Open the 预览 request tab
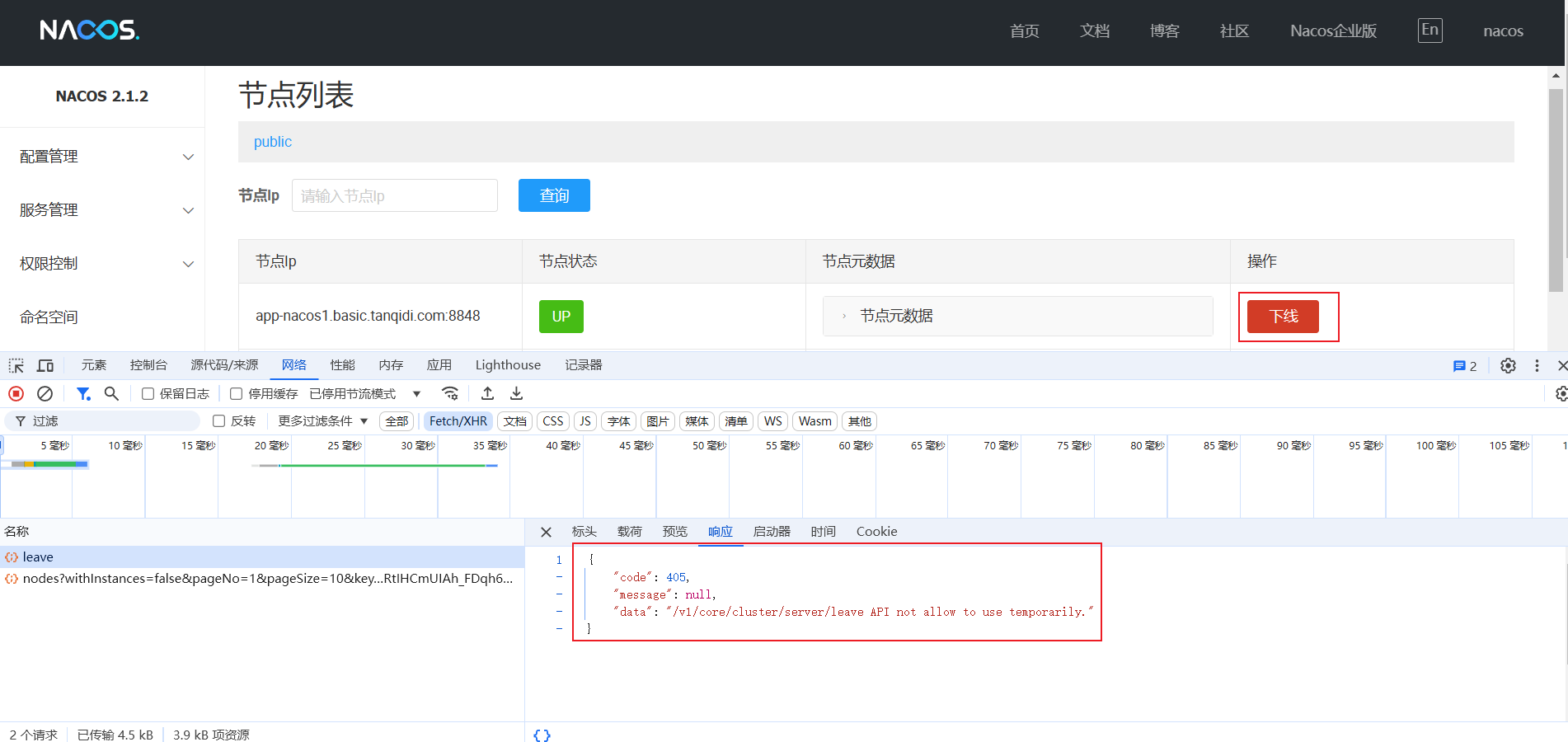 [x=675, y=532]
